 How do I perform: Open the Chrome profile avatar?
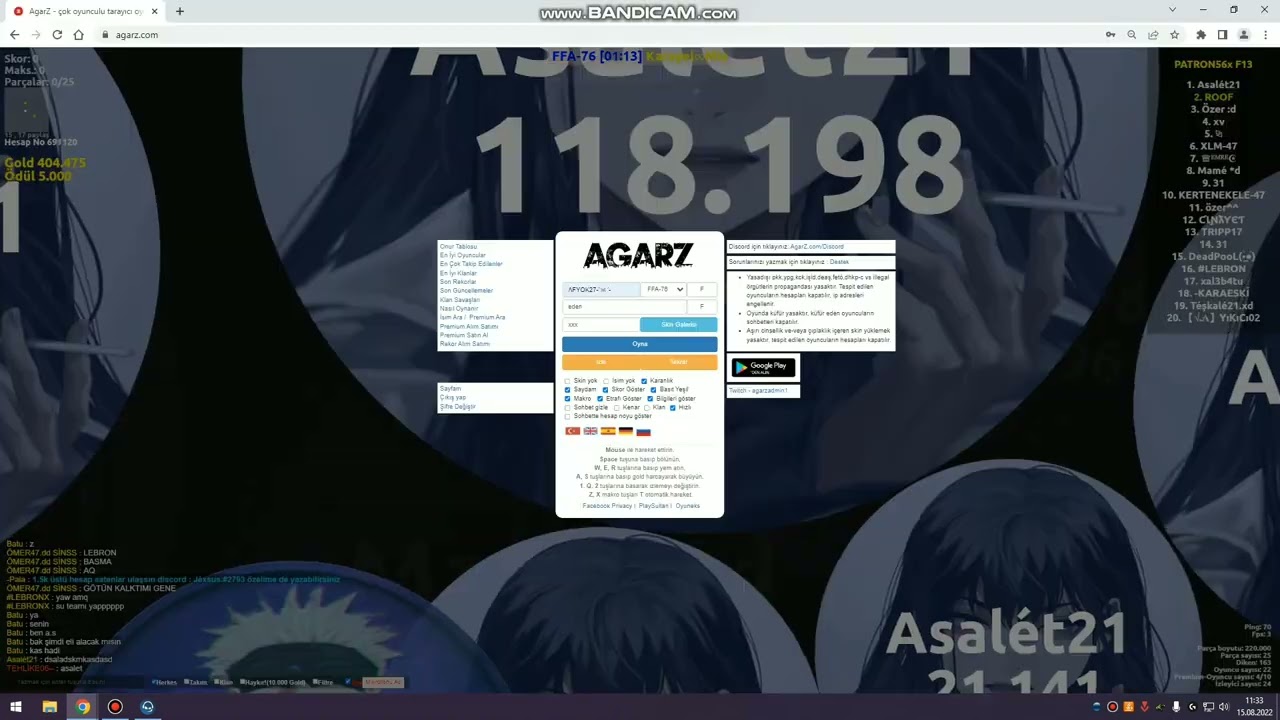1244,35
